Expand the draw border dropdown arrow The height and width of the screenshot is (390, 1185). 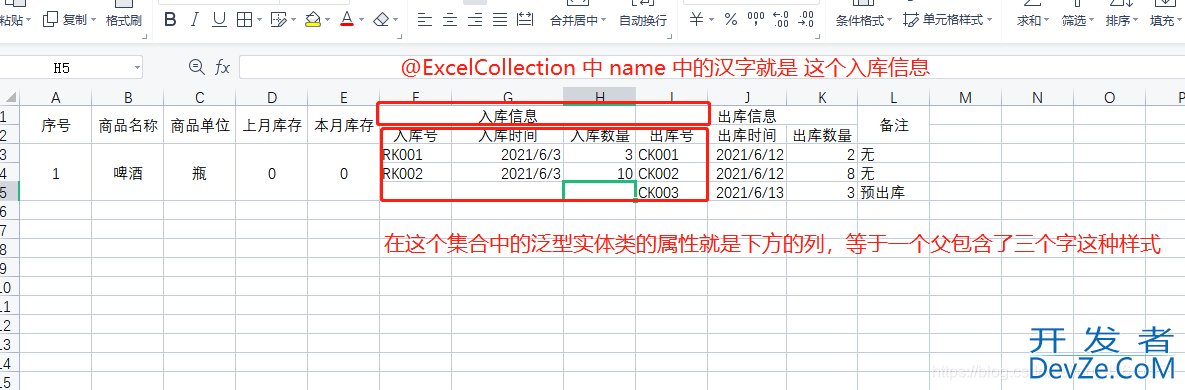tap(294, 20)
